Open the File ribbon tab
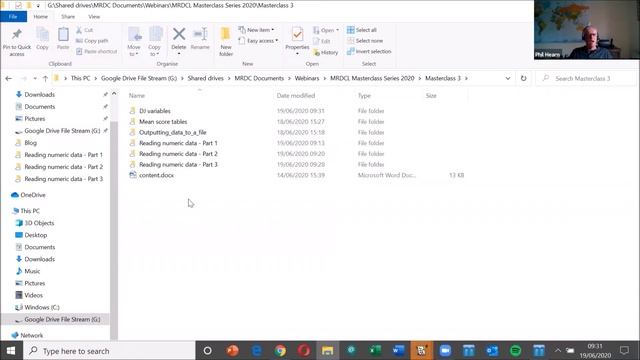 click(x=13, y=16)
